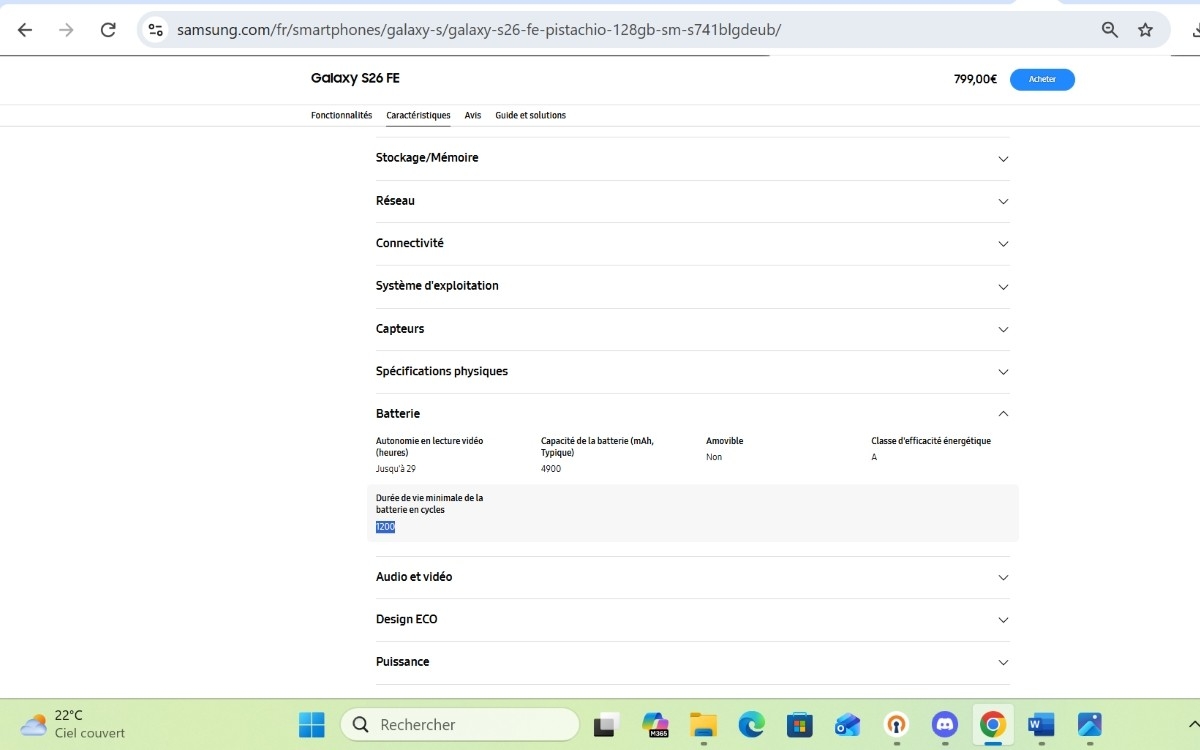Open Outlook from the taskbar
Image resolution: width=1200 pixels, height=750 pixels.
coord(848,725)
